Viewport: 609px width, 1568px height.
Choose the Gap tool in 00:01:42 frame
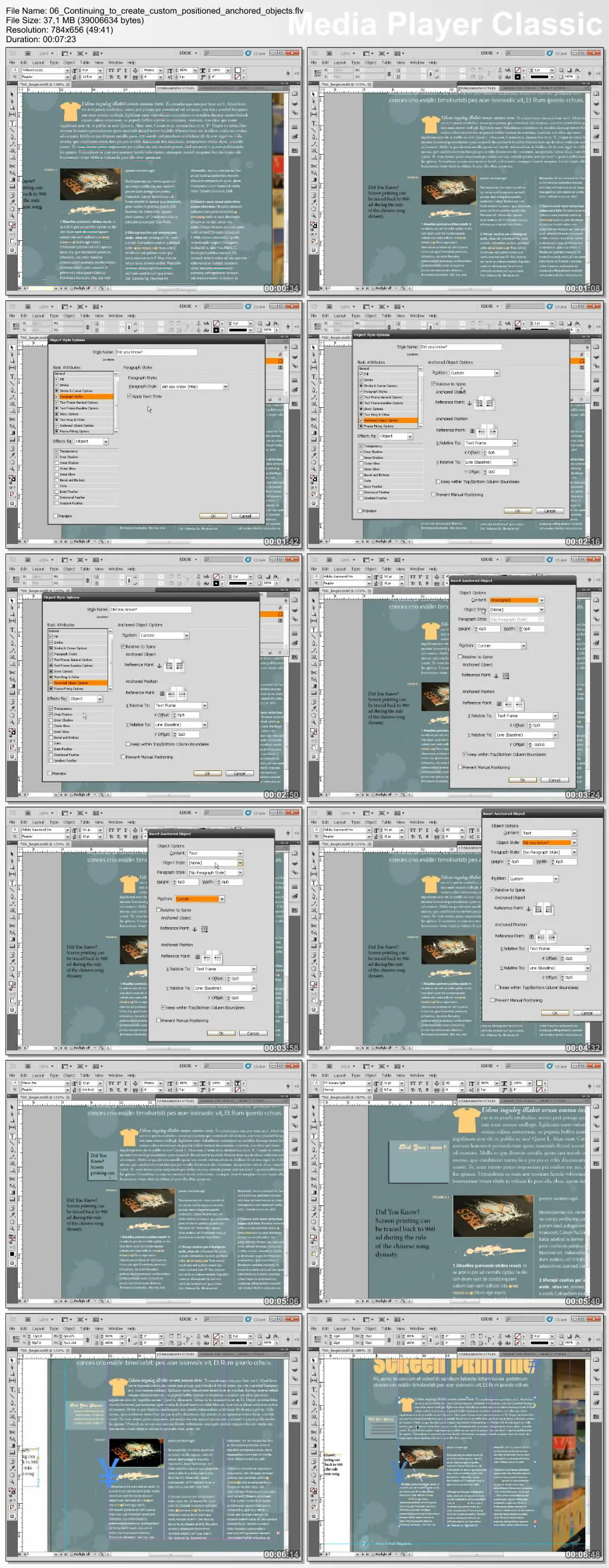(x=12, y=369)
